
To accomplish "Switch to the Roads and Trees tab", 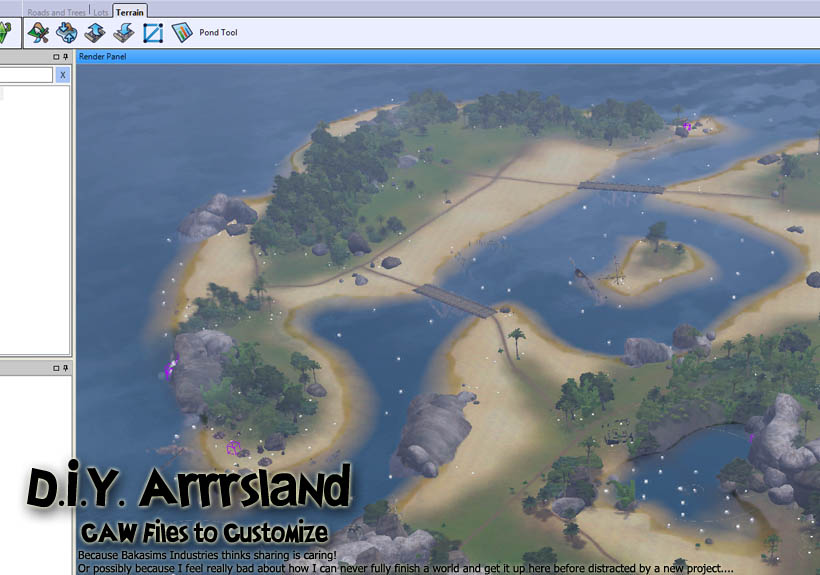I will coord(56,12).
